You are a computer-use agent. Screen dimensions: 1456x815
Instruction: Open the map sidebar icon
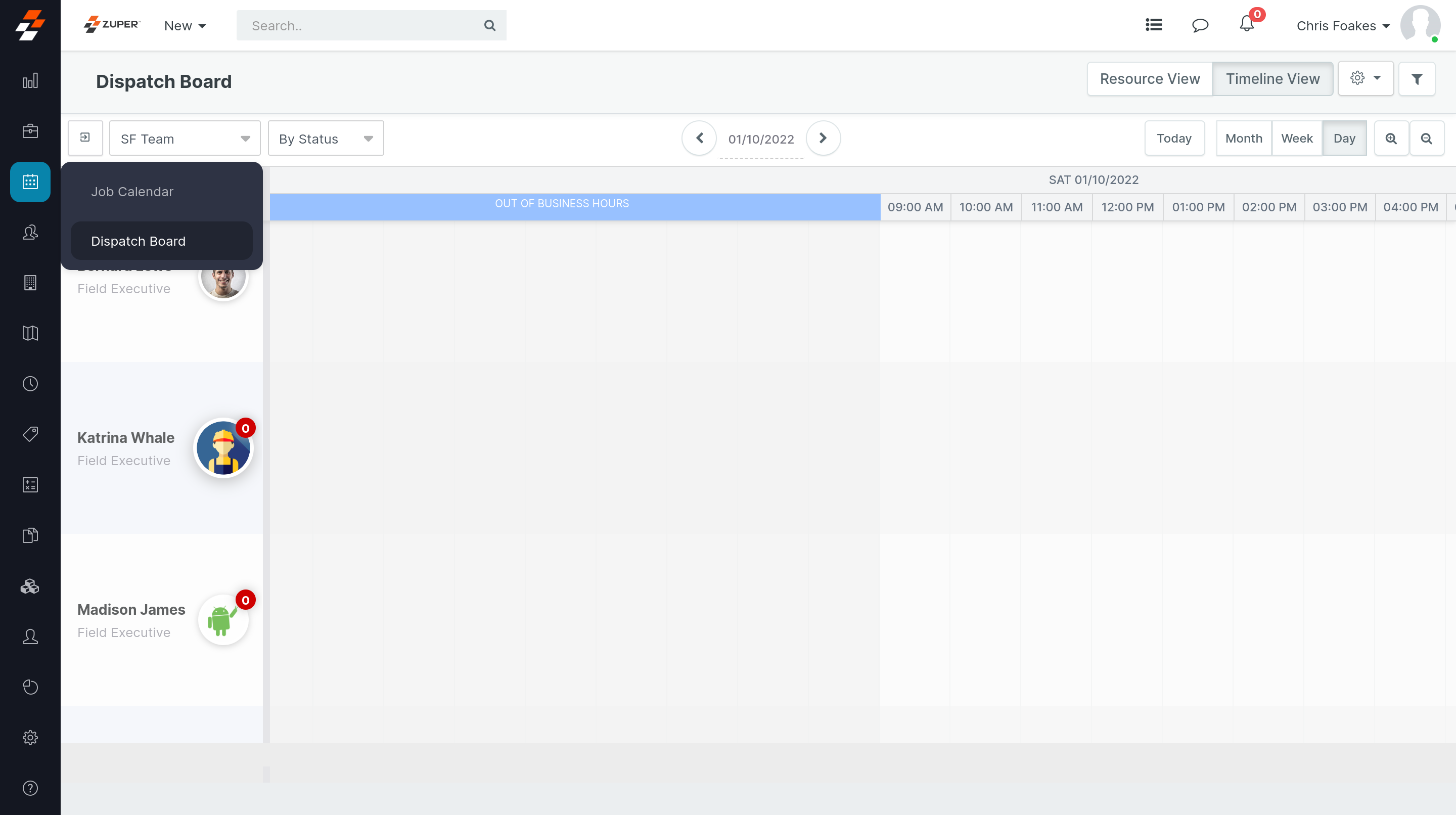point(30,333)
